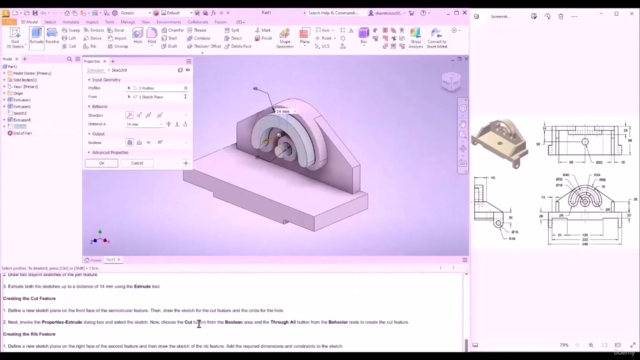Expand Advanced Properties section
This screenshot has width=640, height=360.
coord(89,153)
